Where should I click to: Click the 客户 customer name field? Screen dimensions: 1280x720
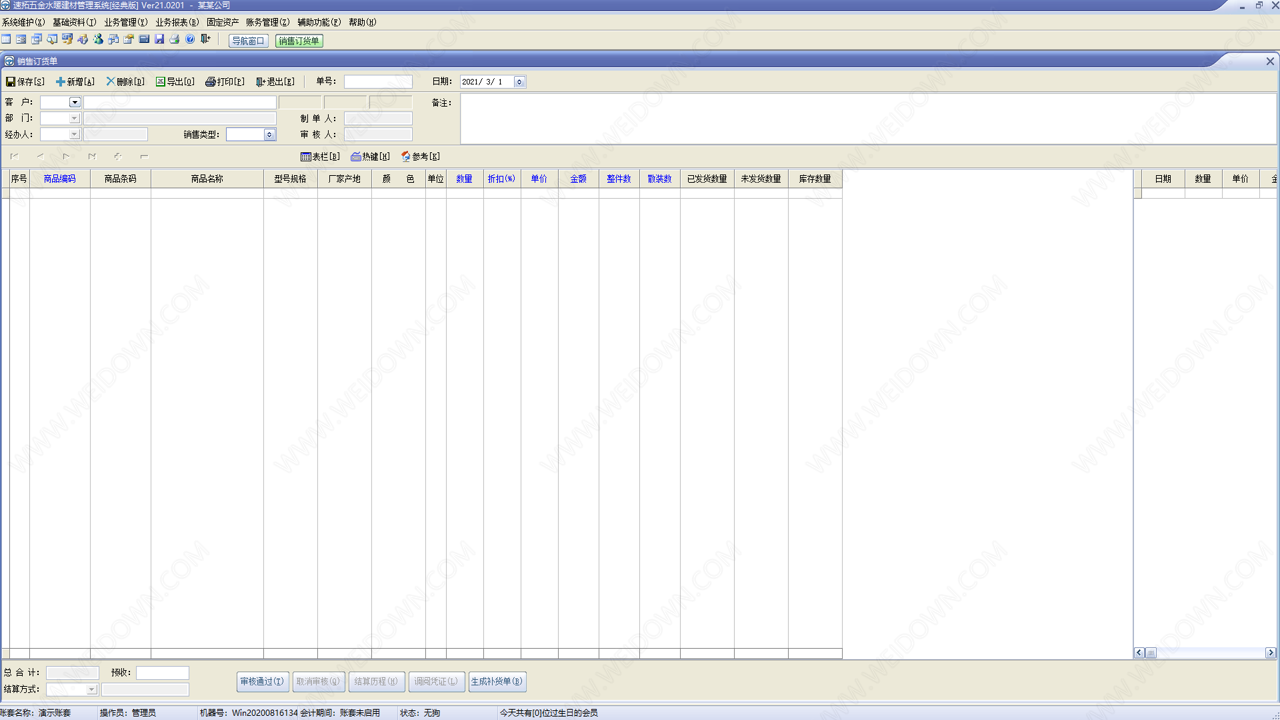pyautogui.click(x=180, y=102)
